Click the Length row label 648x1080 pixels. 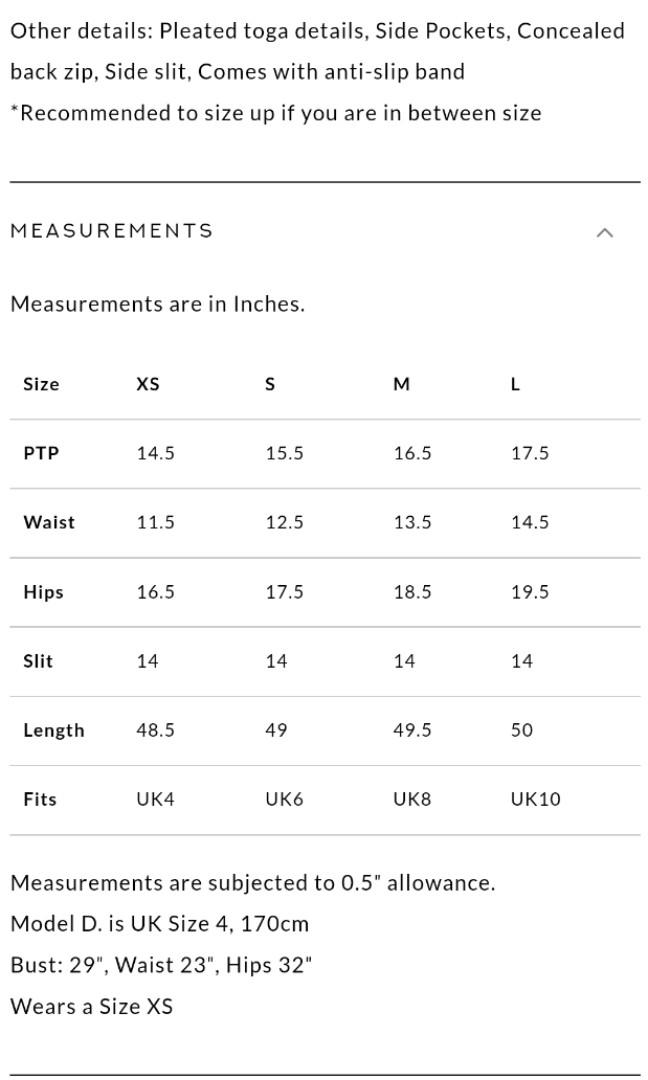pyautogui.click(x=54, y=730)
